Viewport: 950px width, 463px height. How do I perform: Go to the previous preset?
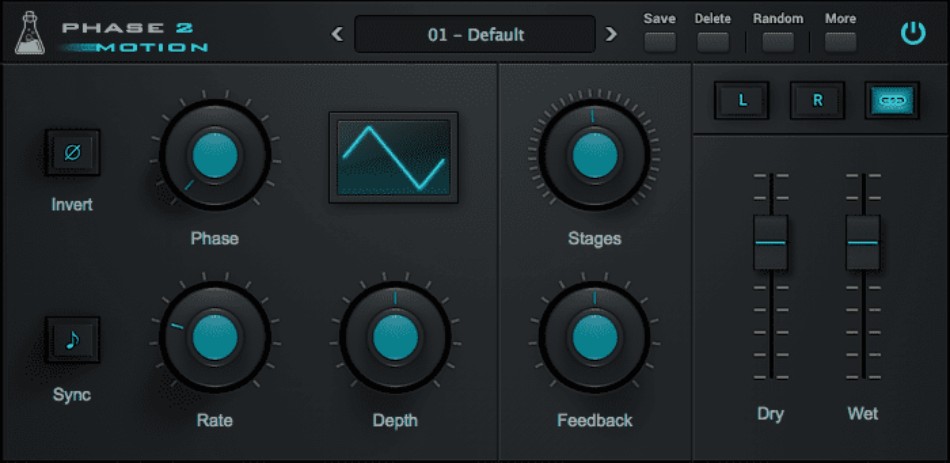pos(337,35)
